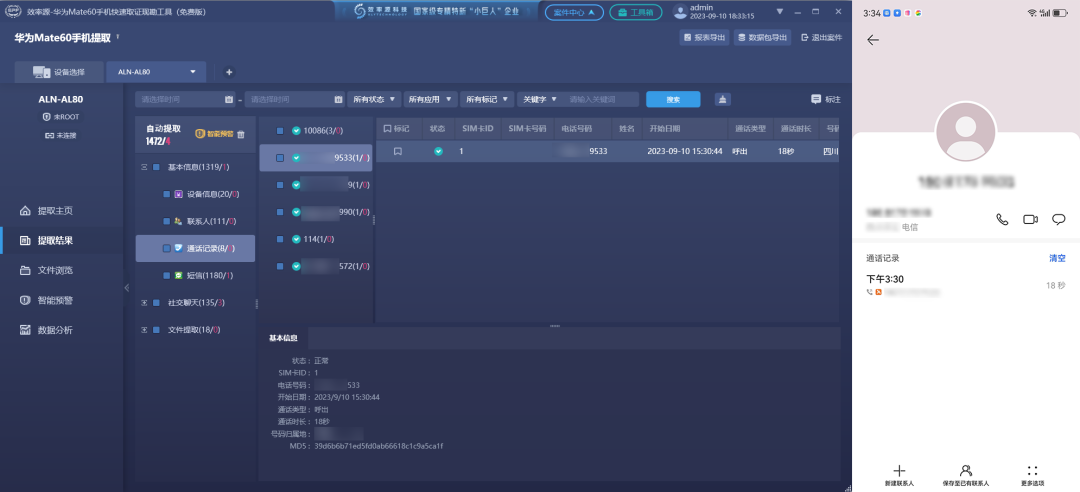Tap the message bubble icon in phone window
Image resolution: width=1080 pixels, height=492 pixels.
[x=1059, y=219]
